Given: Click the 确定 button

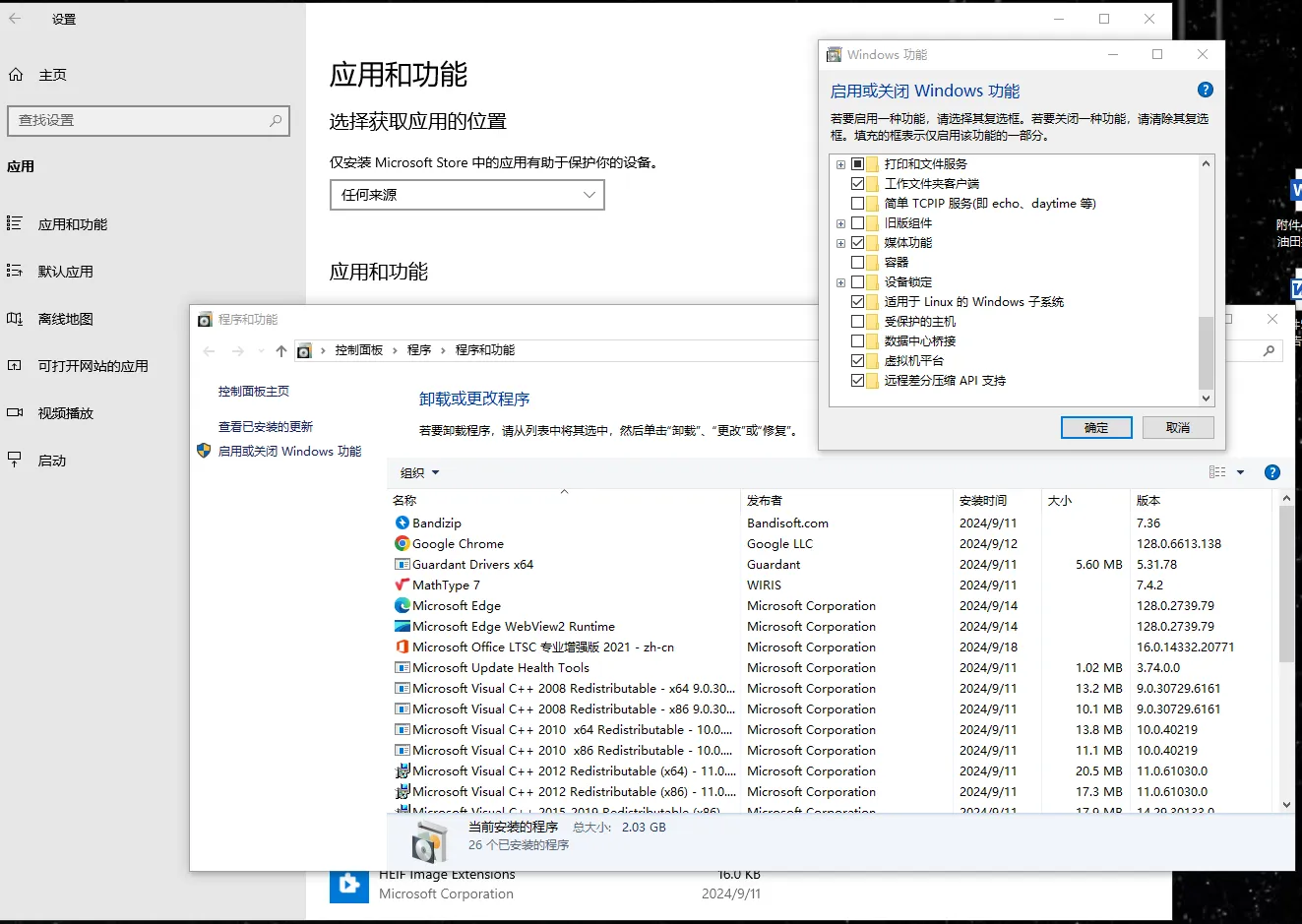Looking at the screenshot, I should pos(1096,427).
